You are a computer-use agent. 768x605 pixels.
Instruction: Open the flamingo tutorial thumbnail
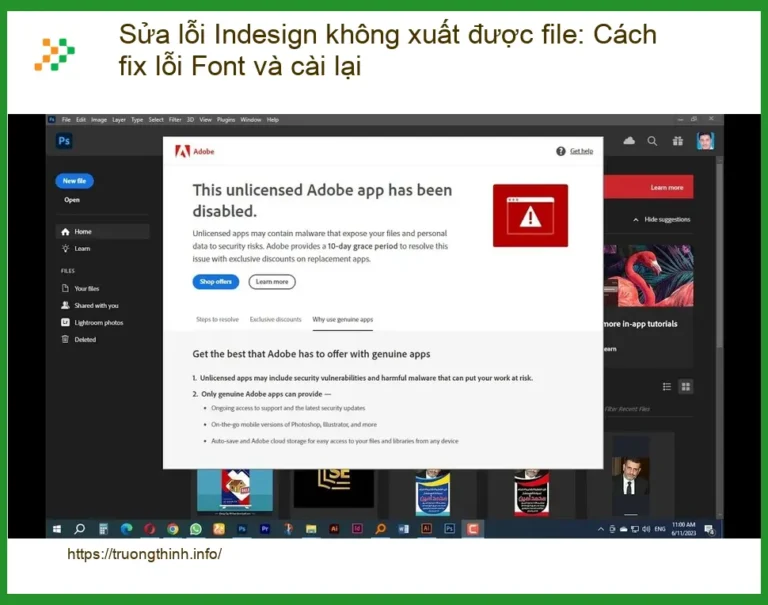[648, 276]
